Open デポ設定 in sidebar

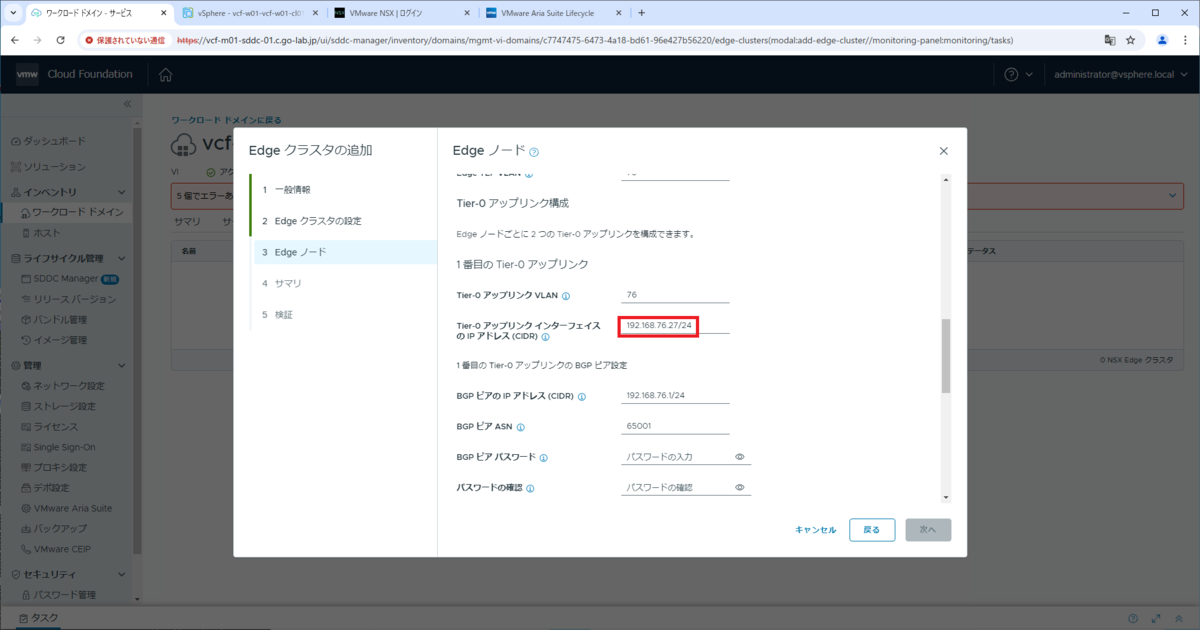pos(52,487)
